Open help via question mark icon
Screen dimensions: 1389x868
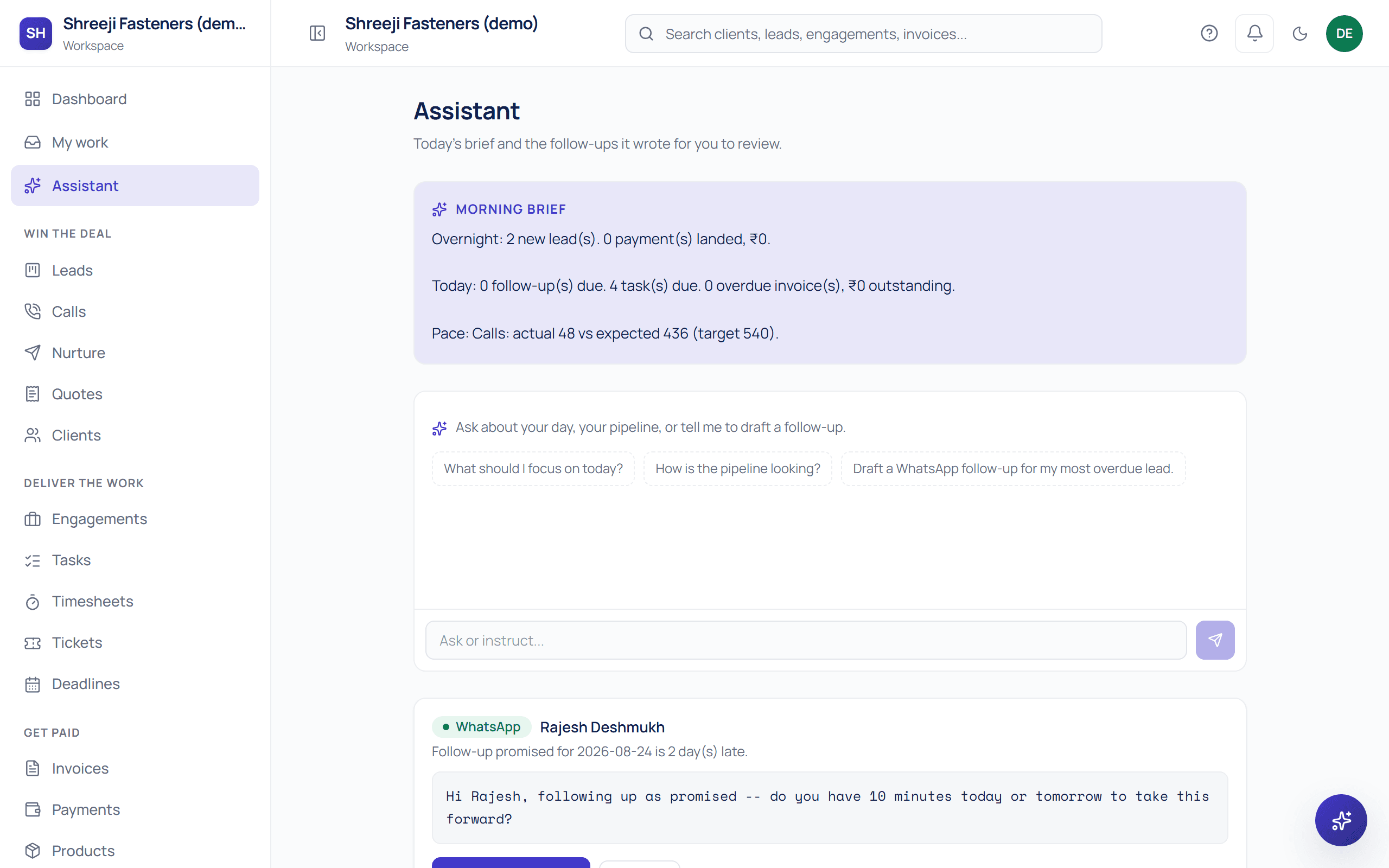pyautogui.click(x=1209, y=33)
